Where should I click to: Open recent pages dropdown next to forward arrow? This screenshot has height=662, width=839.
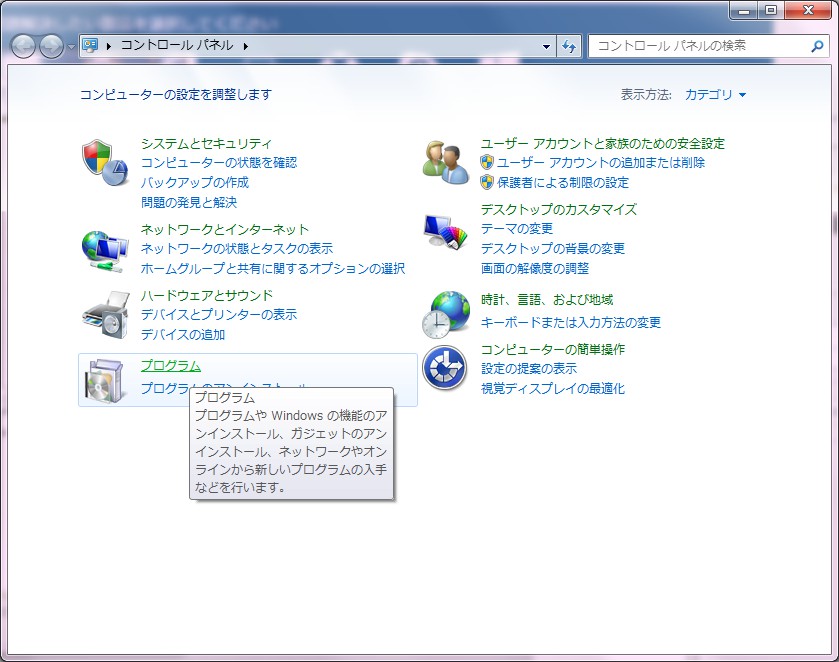(71, 47)
